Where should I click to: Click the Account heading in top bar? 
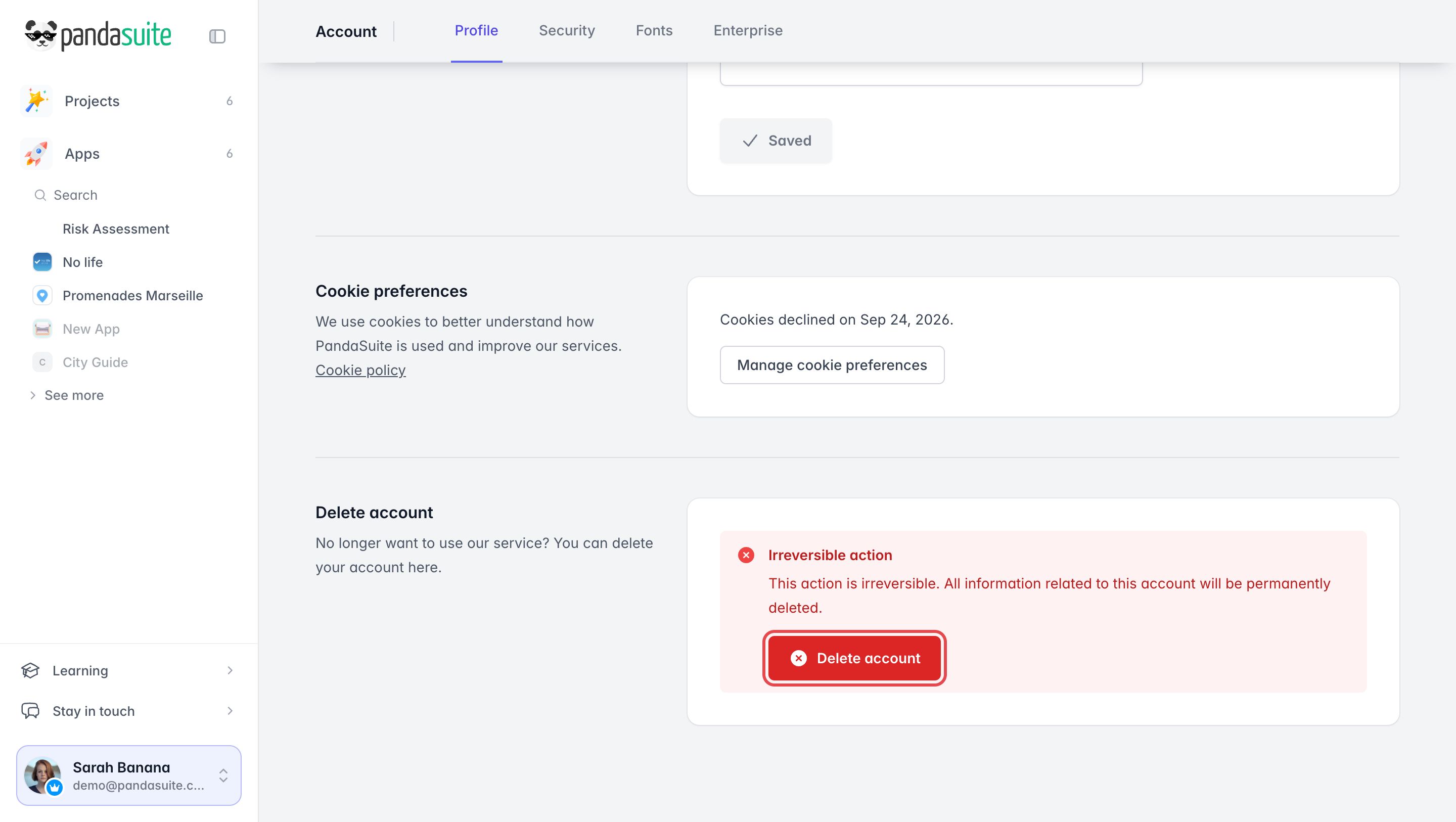click(346, 32)
